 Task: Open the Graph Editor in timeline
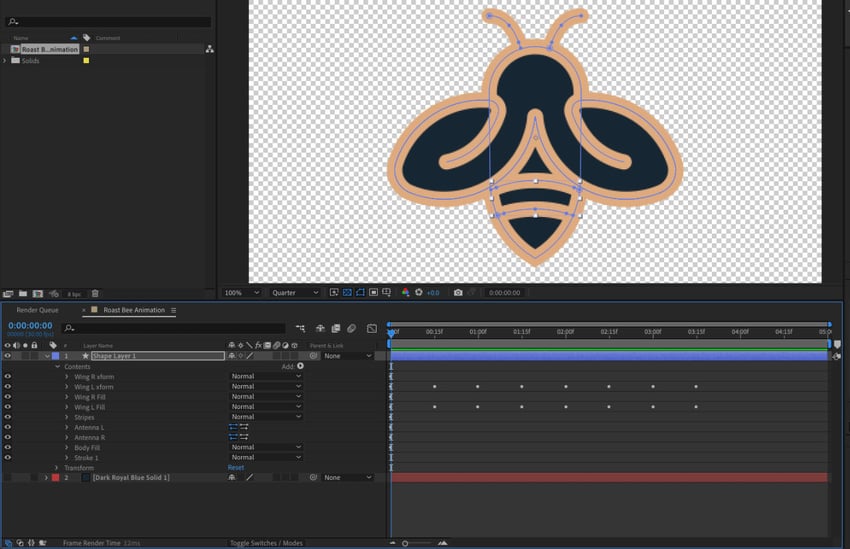click(x=371, y=328)
